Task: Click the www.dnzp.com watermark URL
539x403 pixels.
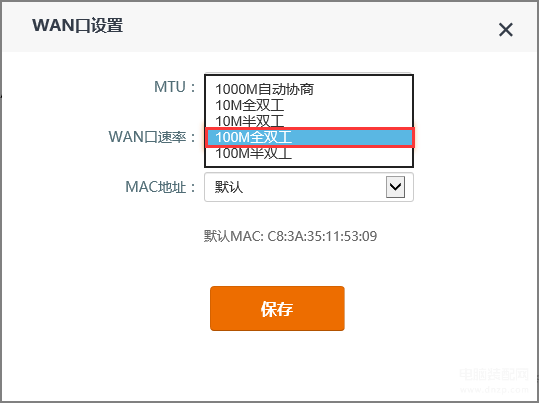Action: tap(494, 390)
